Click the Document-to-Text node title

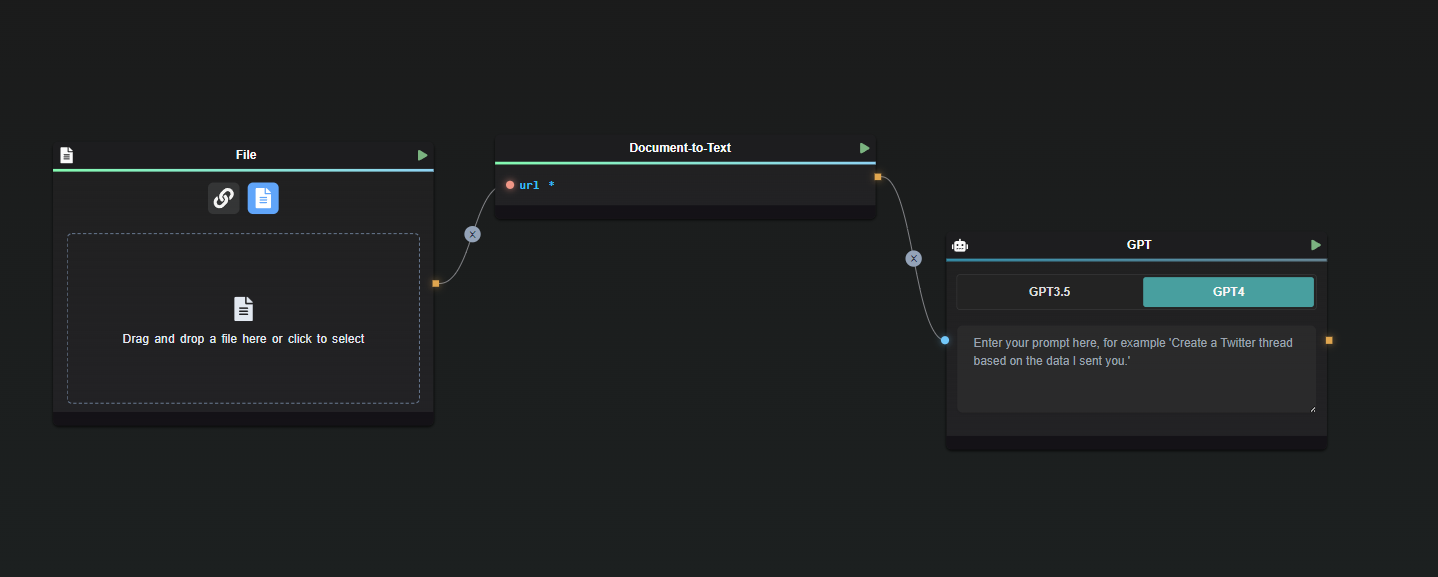click(680, 148)
